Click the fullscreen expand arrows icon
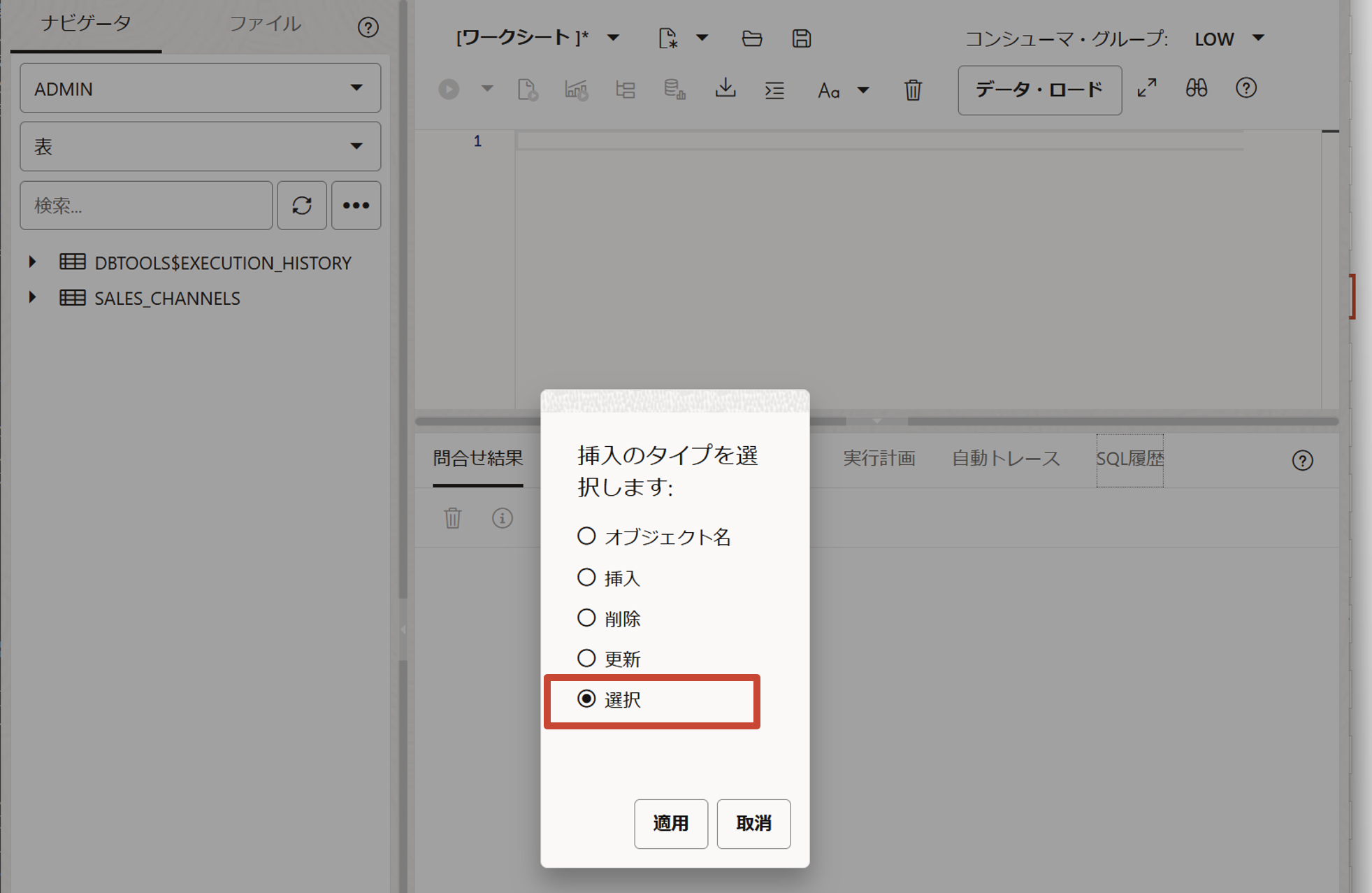 coord(1147,89)
